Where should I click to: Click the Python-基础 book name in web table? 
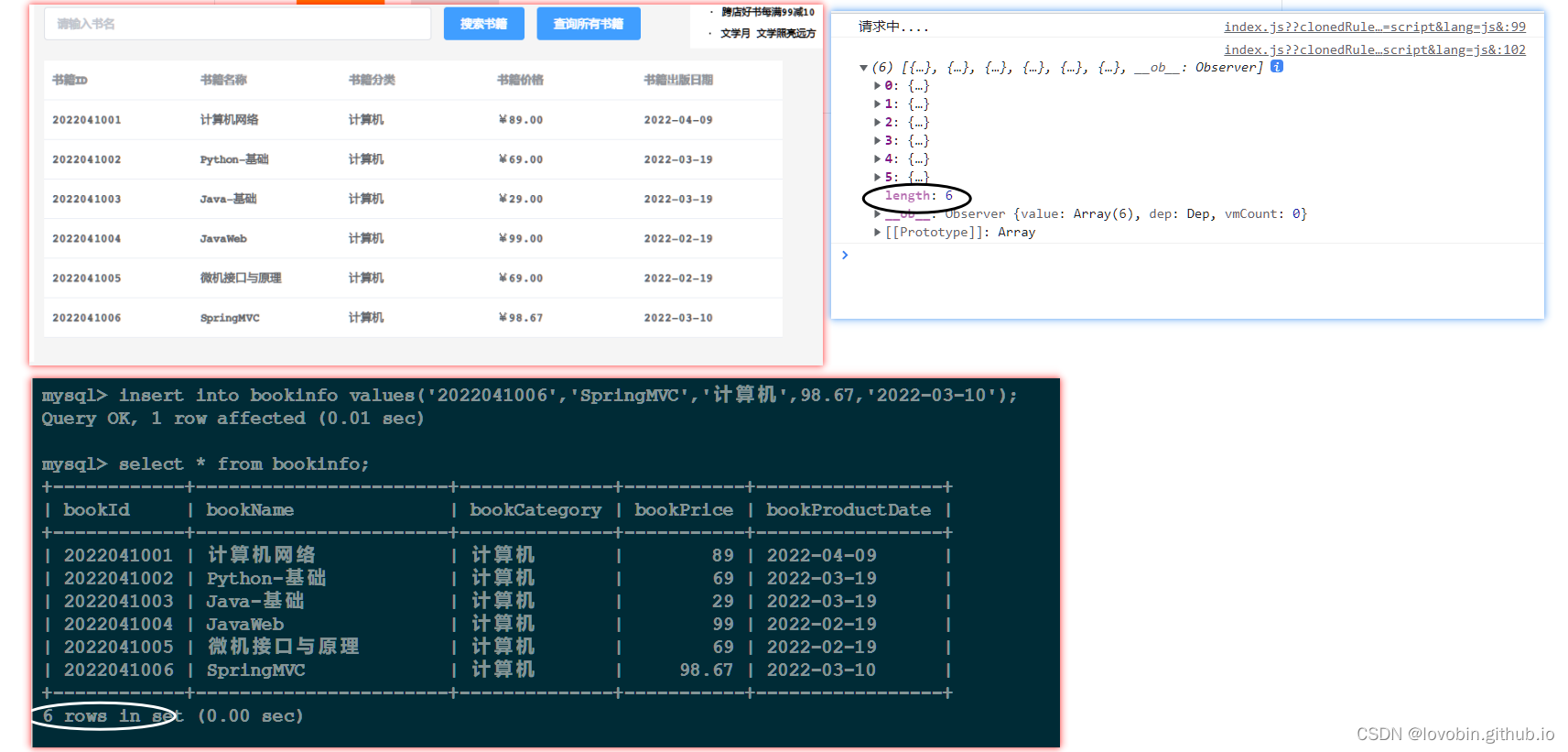pyautogui.click(x=234, y=159)
